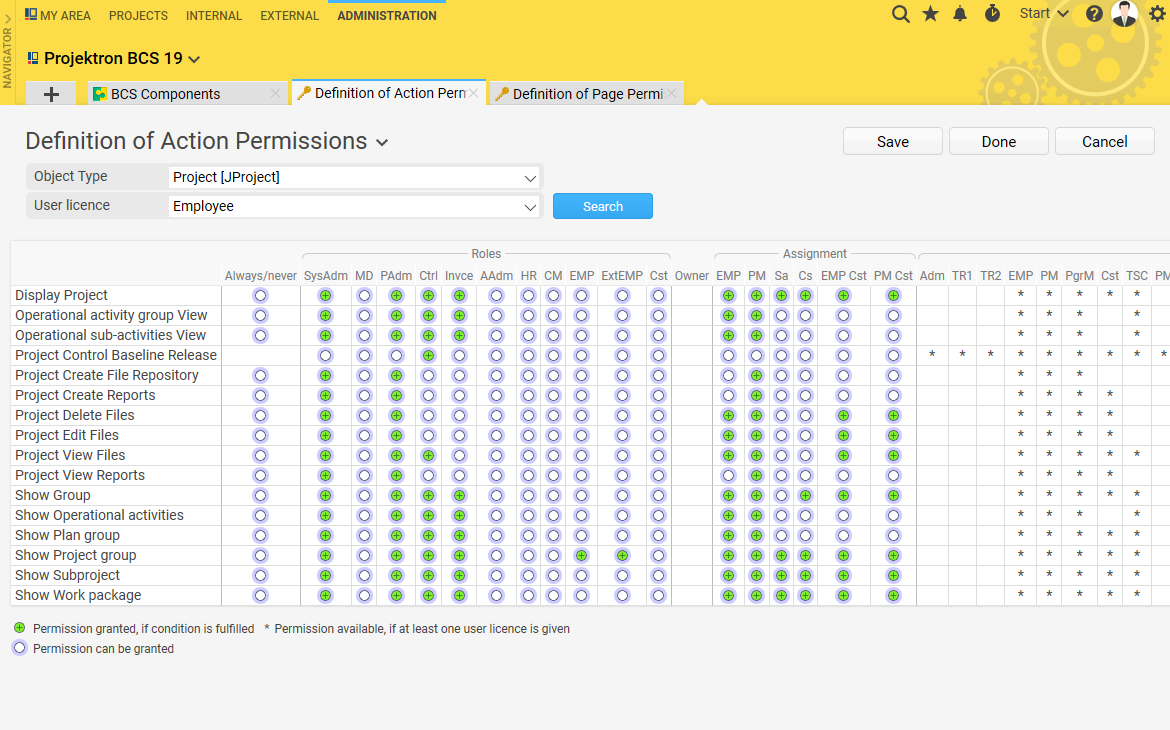Open the help question mark icon

coord(1093,14)
